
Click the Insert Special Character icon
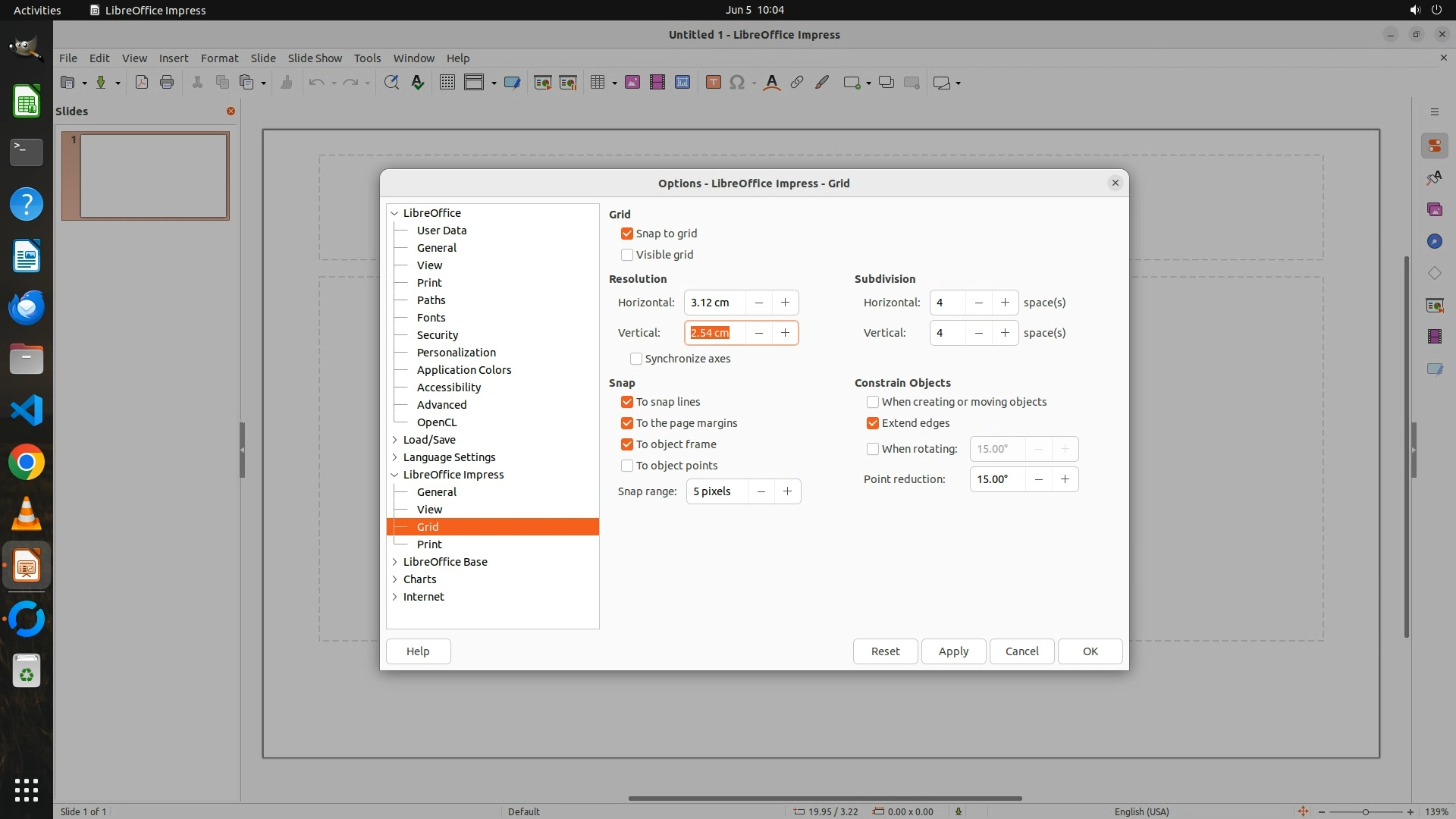click(x=736, y=83)
